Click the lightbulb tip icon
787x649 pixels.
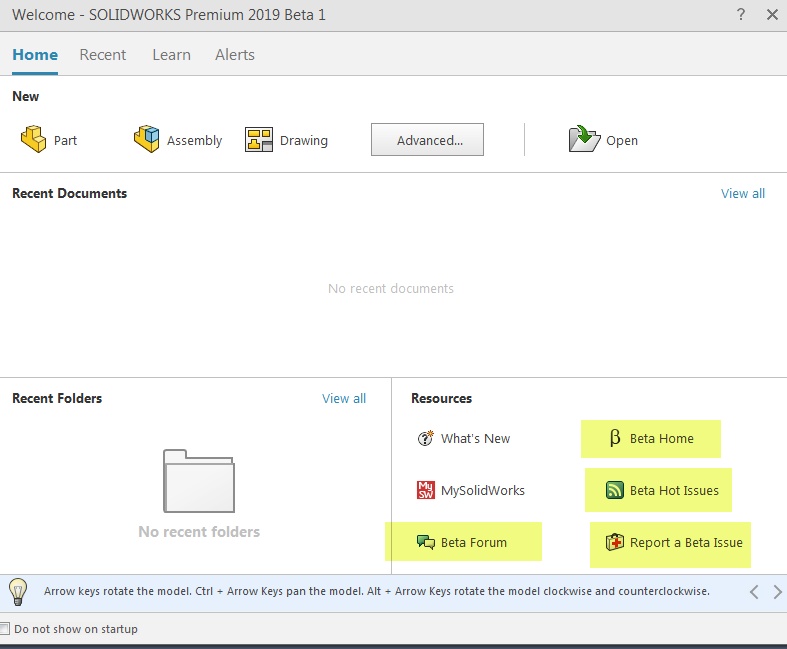[x=18, y=592]
